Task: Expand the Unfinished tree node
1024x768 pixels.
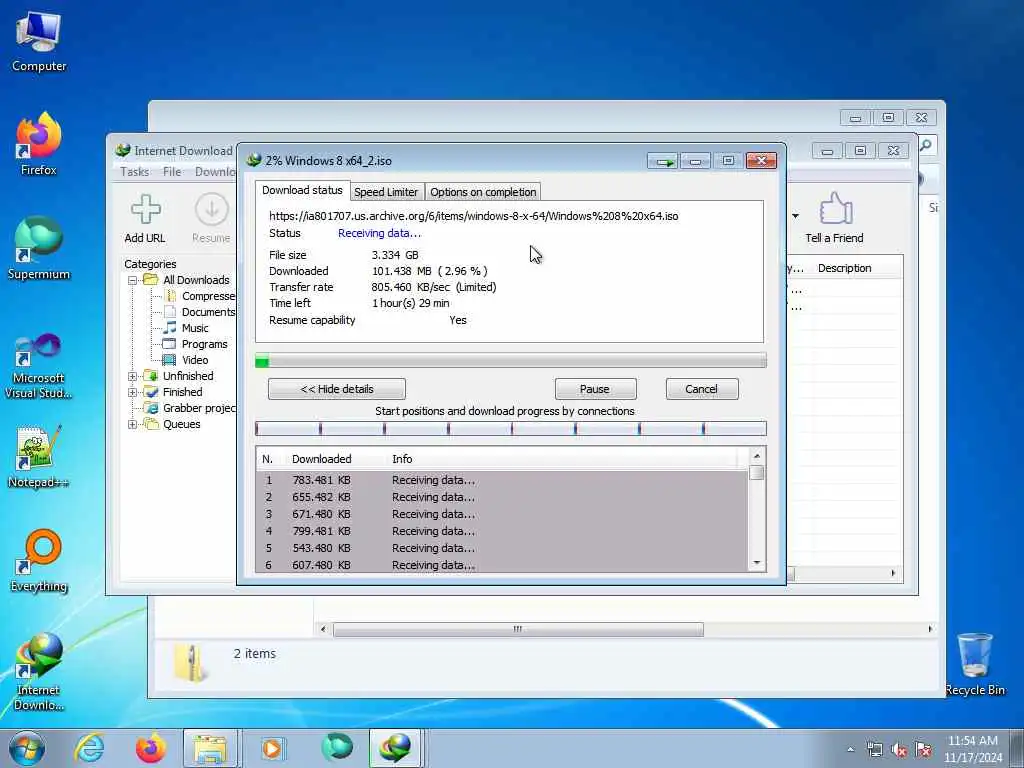Action: click(133, 376)
